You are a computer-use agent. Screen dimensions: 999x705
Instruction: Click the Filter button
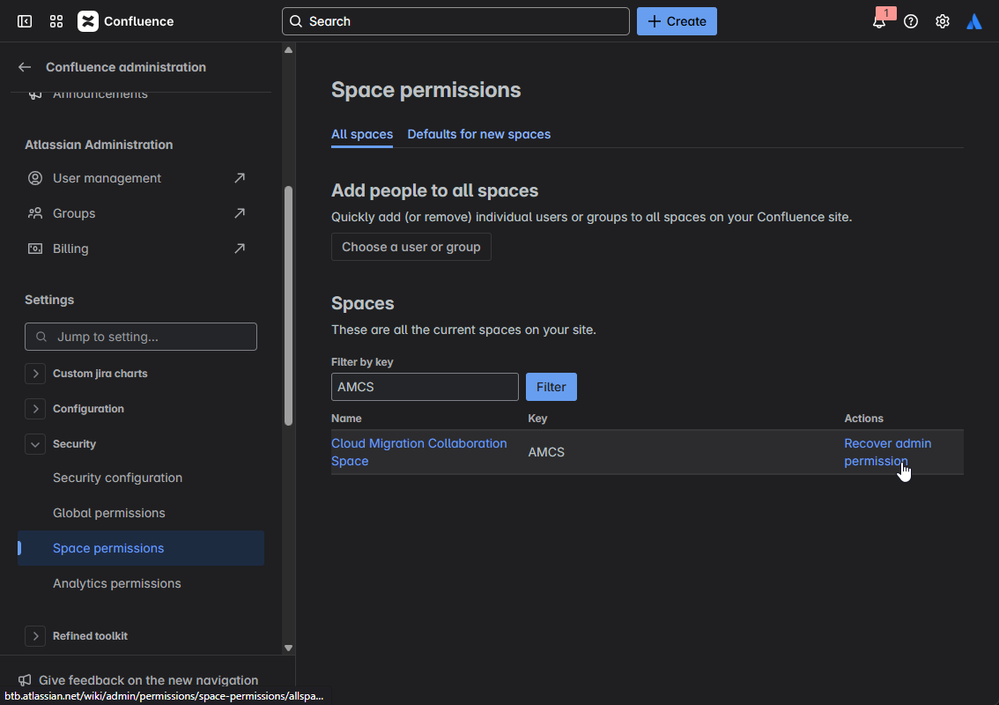551,387
